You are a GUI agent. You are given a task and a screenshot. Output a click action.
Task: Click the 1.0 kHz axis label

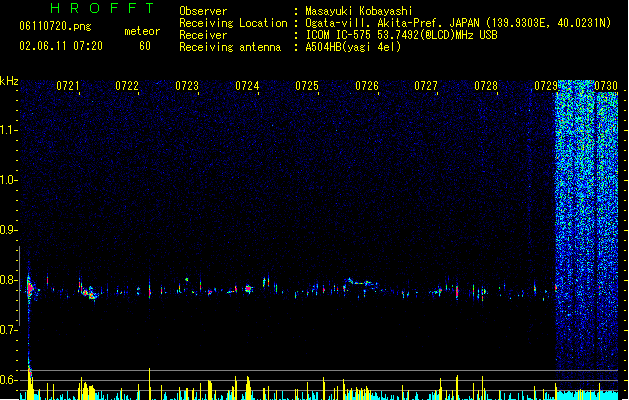[9, 180]
